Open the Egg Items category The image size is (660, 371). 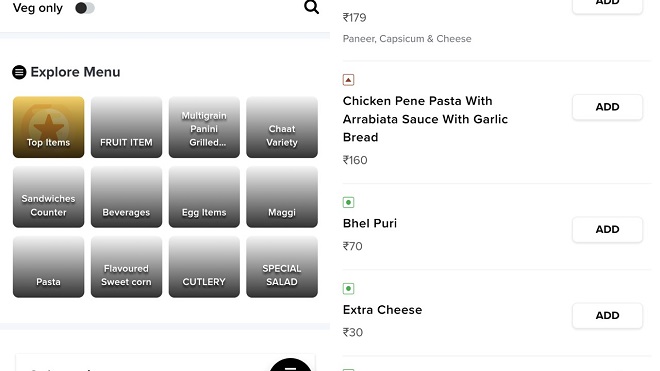(x=204, y=197)
